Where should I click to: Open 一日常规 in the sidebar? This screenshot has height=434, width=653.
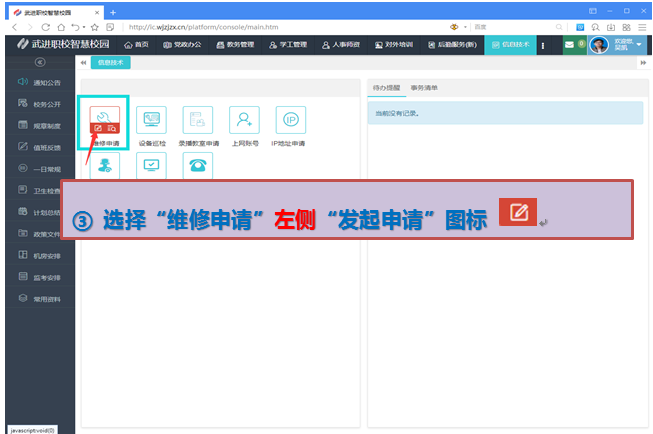click(x=40, y=169)
